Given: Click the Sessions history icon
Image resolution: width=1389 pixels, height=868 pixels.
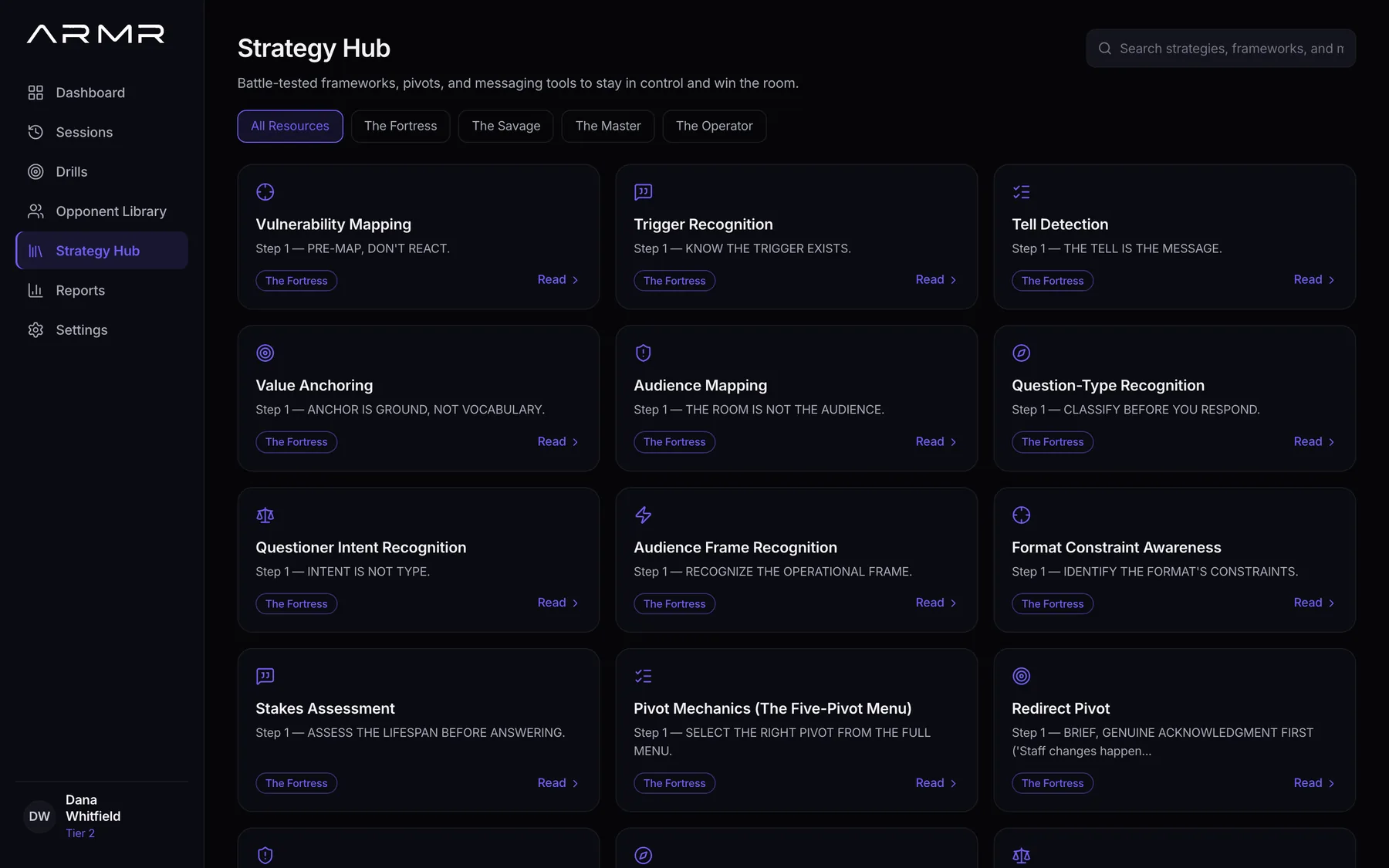Looking at the screenshot, I should point(35,132).
